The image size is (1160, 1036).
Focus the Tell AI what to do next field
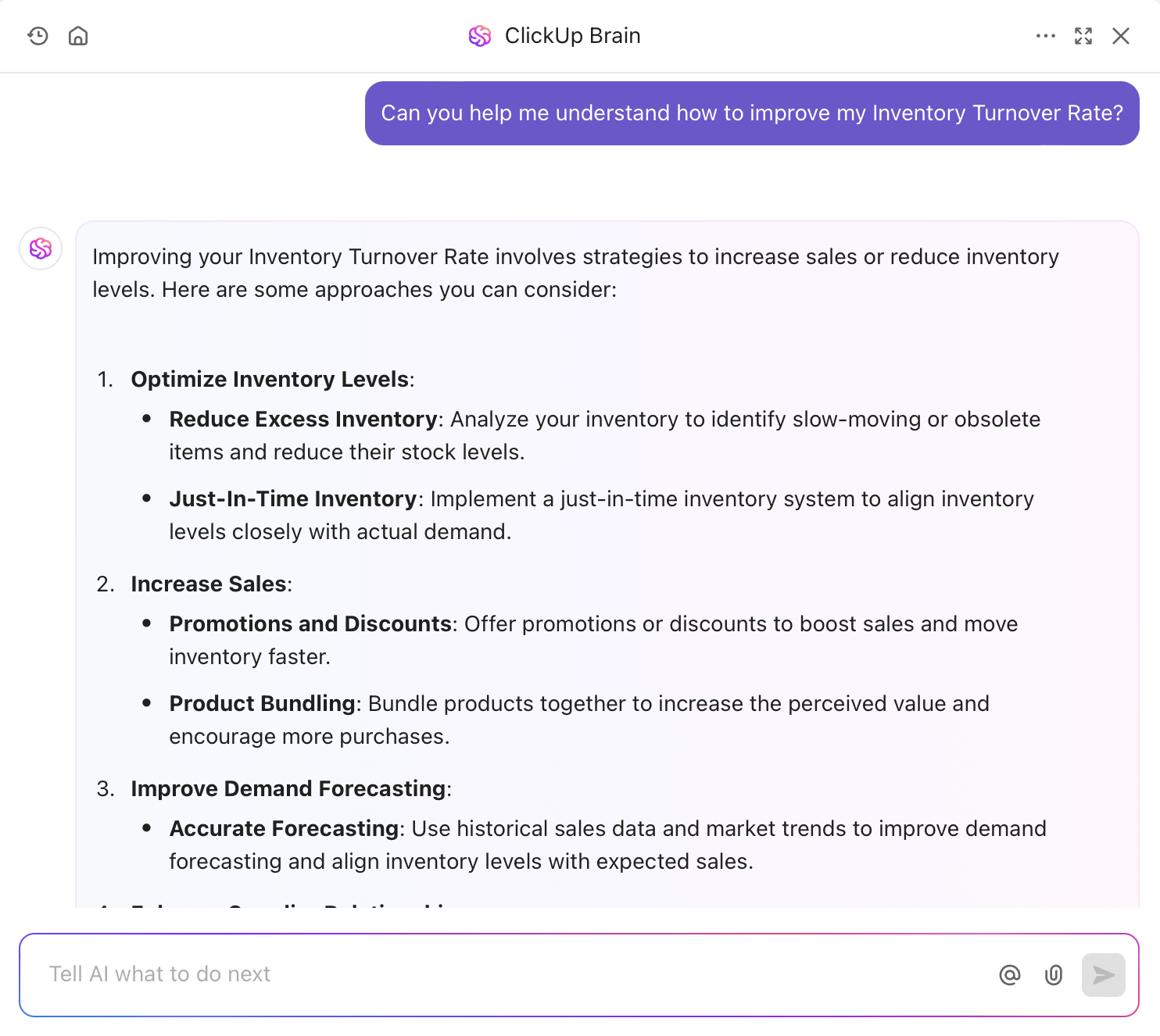coord(469,974)
